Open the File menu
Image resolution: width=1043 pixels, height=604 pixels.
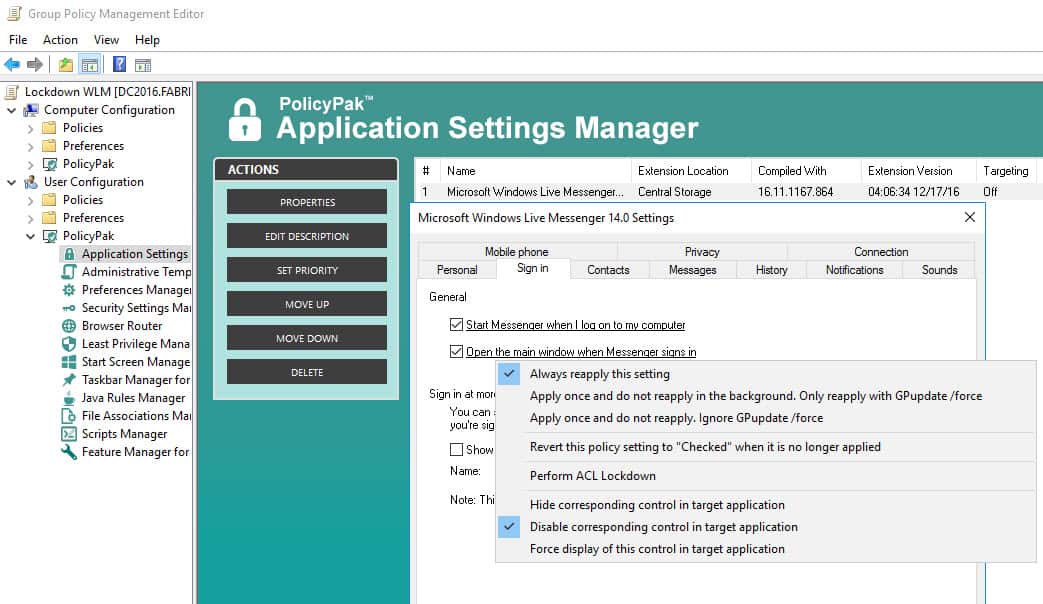(18, 40)
